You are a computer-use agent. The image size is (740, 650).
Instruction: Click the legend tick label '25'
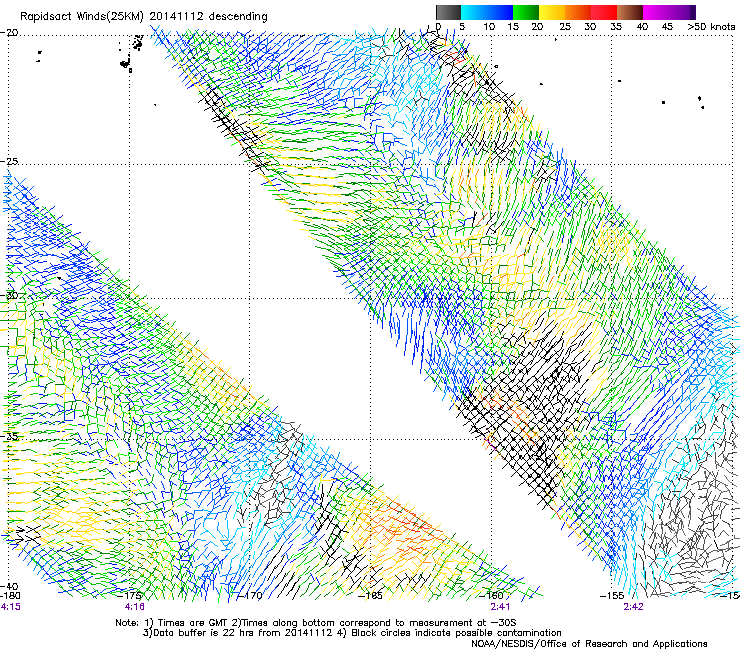coord(565,27)
